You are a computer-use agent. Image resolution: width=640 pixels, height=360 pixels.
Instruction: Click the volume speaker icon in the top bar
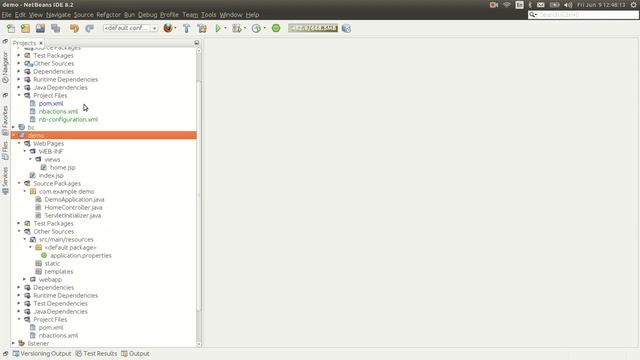click(x=568, y=5)
